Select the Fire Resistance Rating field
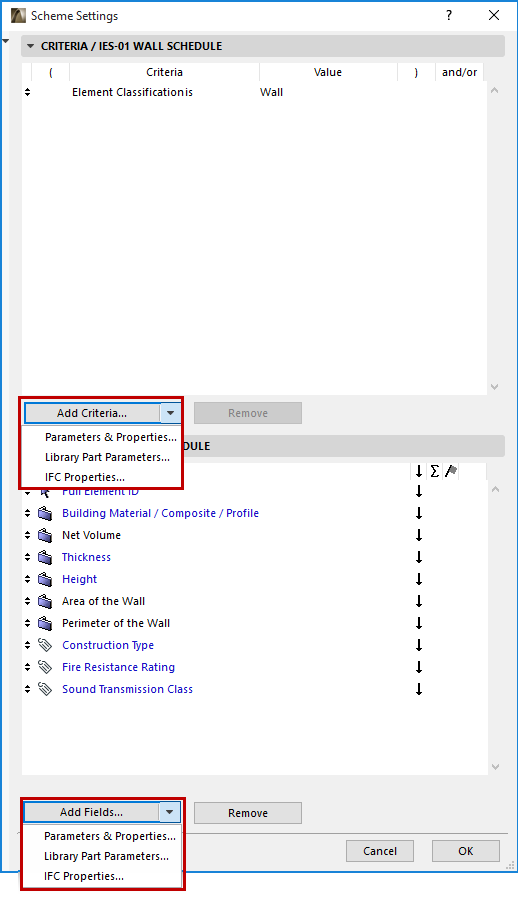This screenshot has height=907, width=518. [119, 667]
